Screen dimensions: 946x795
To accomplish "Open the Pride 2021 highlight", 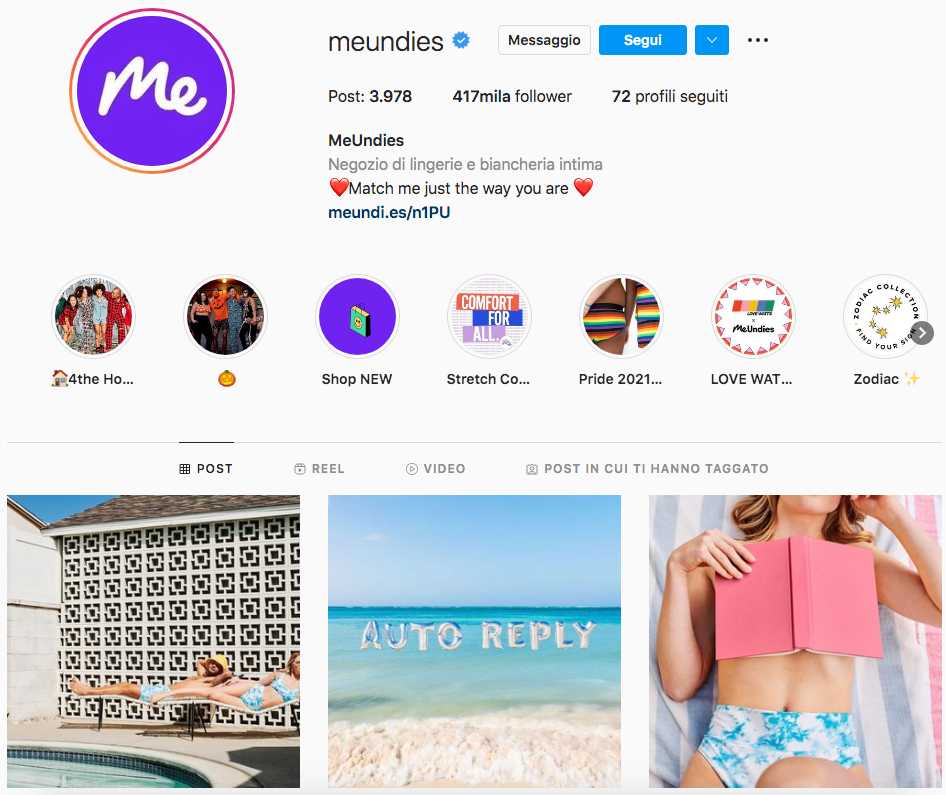I will [x=621, y=316].
